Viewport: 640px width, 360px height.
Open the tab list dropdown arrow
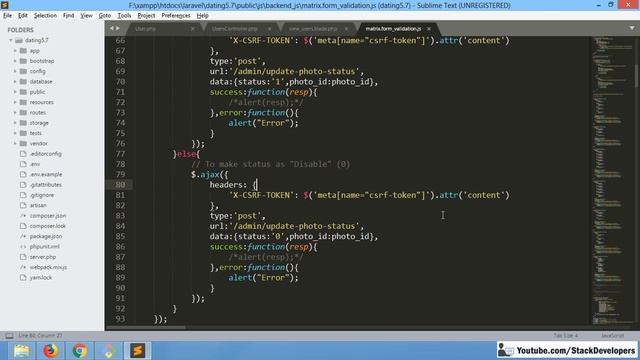632,28
